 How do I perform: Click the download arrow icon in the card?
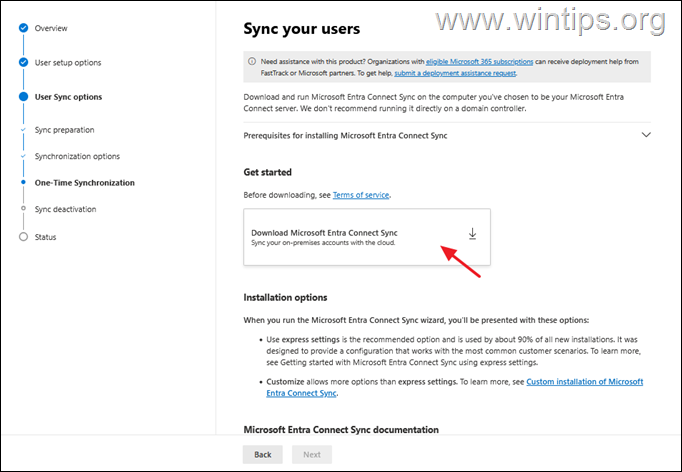pos(472,234)
